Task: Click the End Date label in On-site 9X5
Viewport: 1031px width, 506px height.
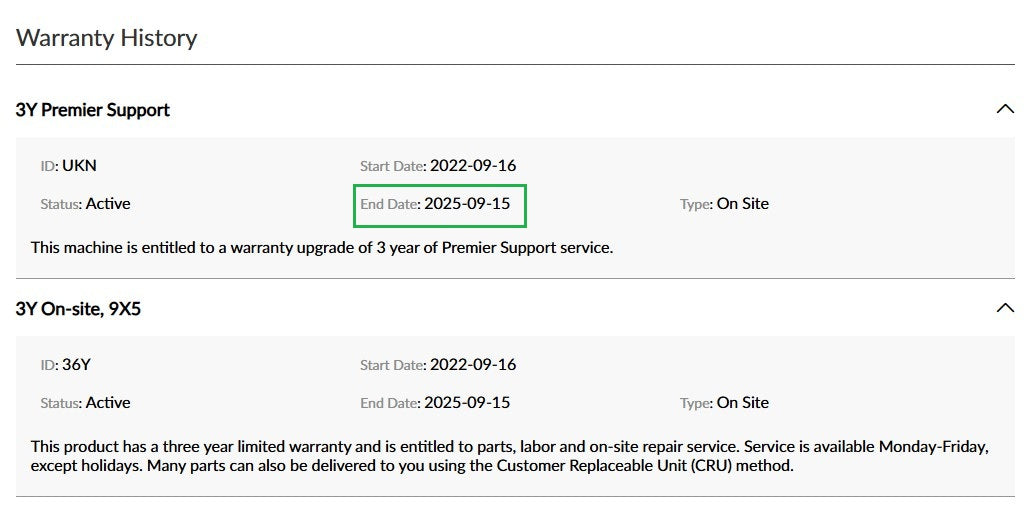Action: click(x=389, y=403)
